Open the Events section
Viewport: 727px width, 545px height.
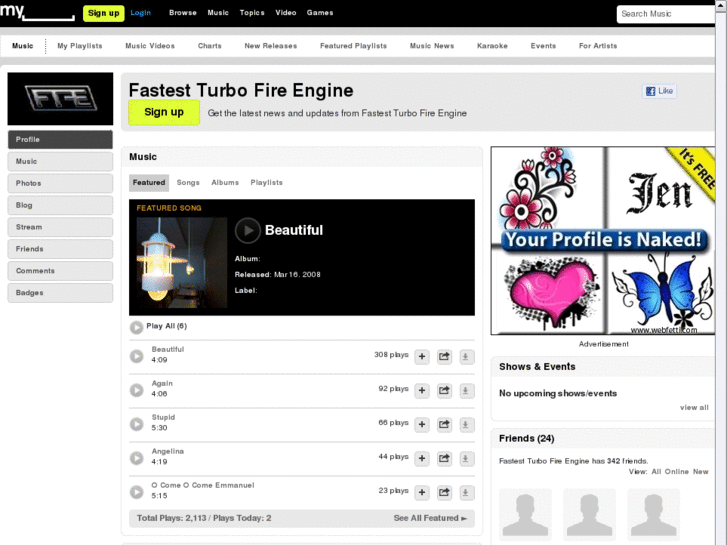click(543, 46)
